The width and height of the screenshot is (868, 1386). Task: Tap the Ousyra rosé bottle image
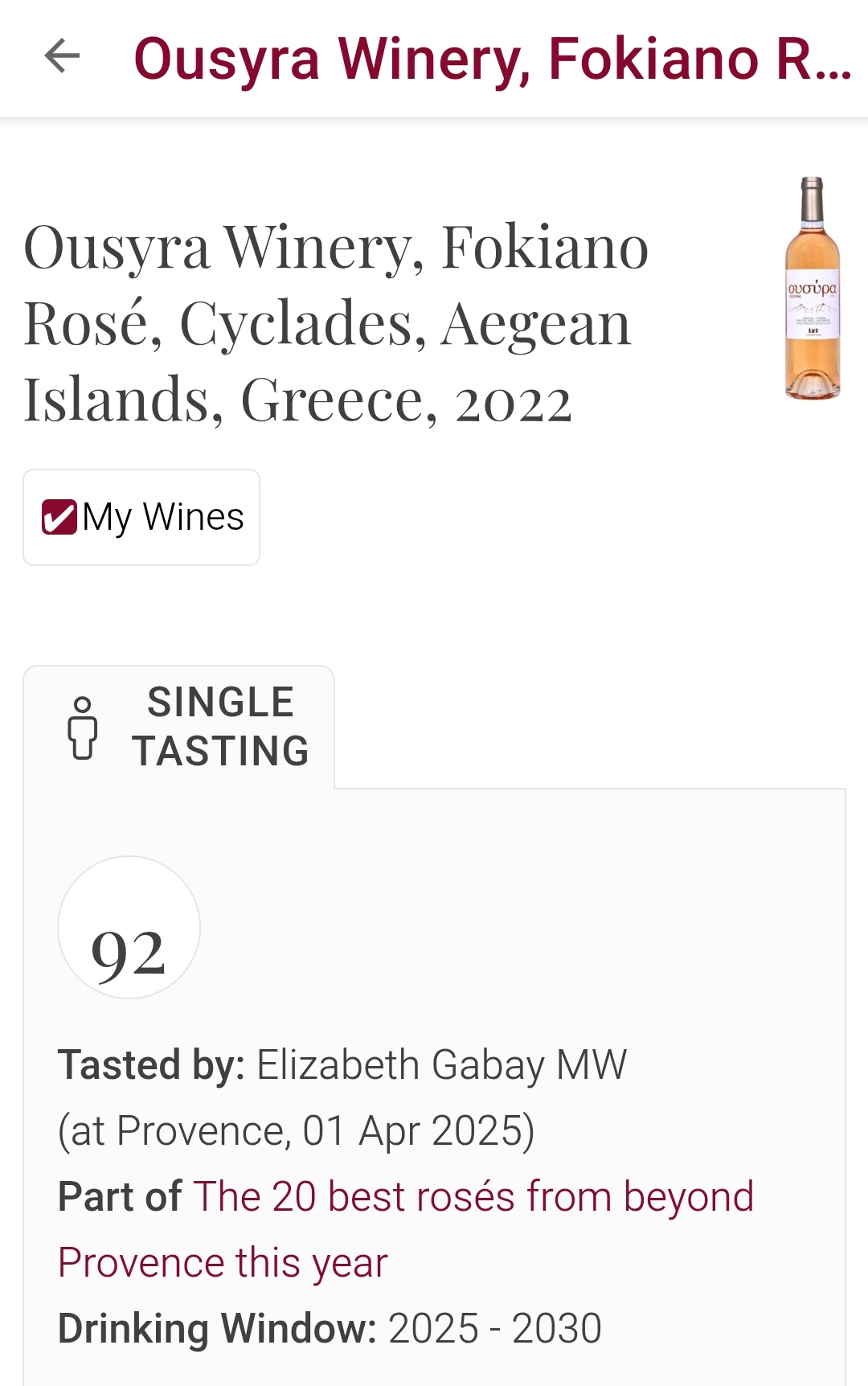pos(812,288)
